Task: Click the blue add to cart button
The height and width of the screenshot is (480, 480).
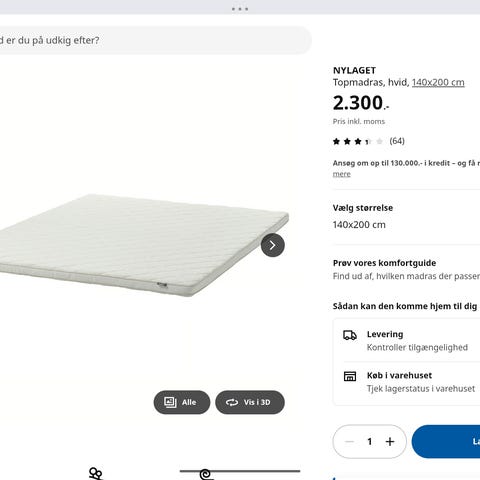Action: pos(446,442)
